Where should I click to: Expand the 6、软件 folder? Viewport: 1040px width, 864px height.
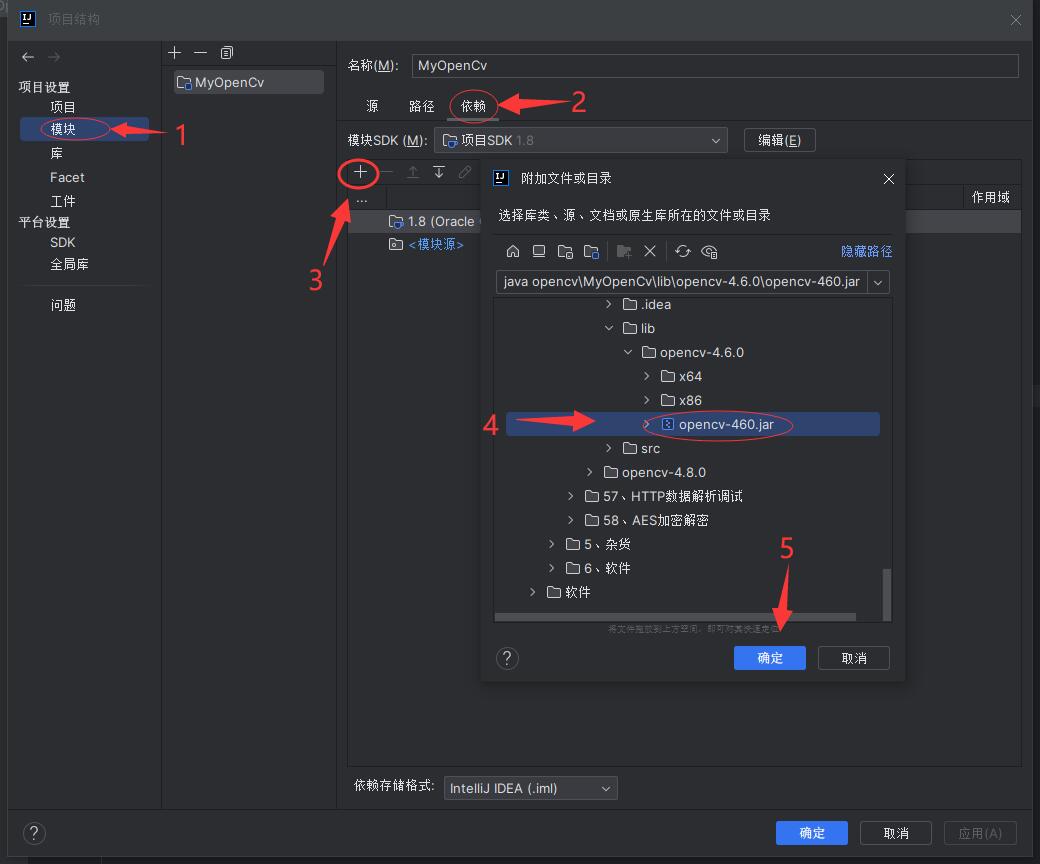click(551, 568)
